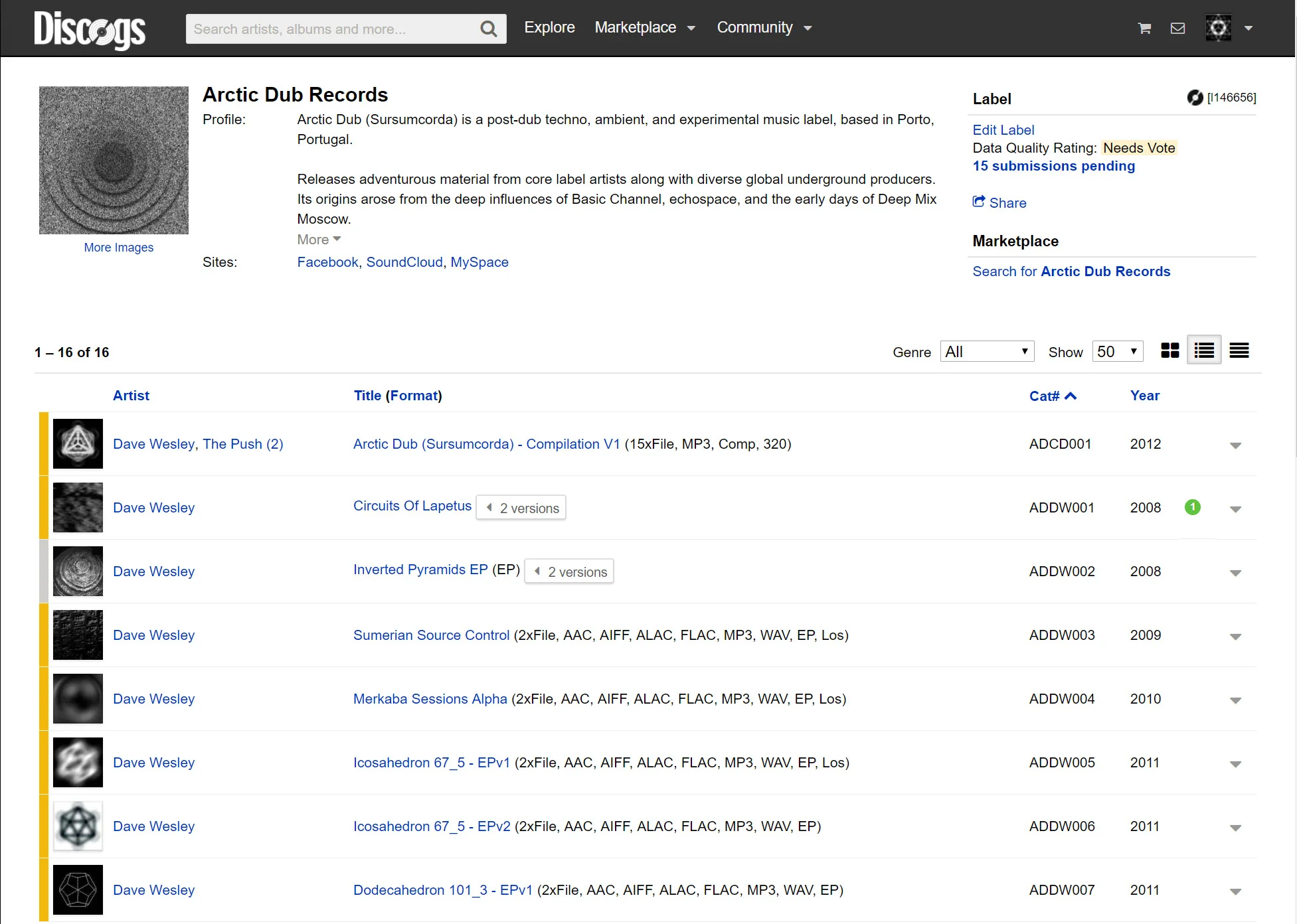1297x924 pixels.
Task: Open the user account dropdown arrow
Action: coord(1249,29)
